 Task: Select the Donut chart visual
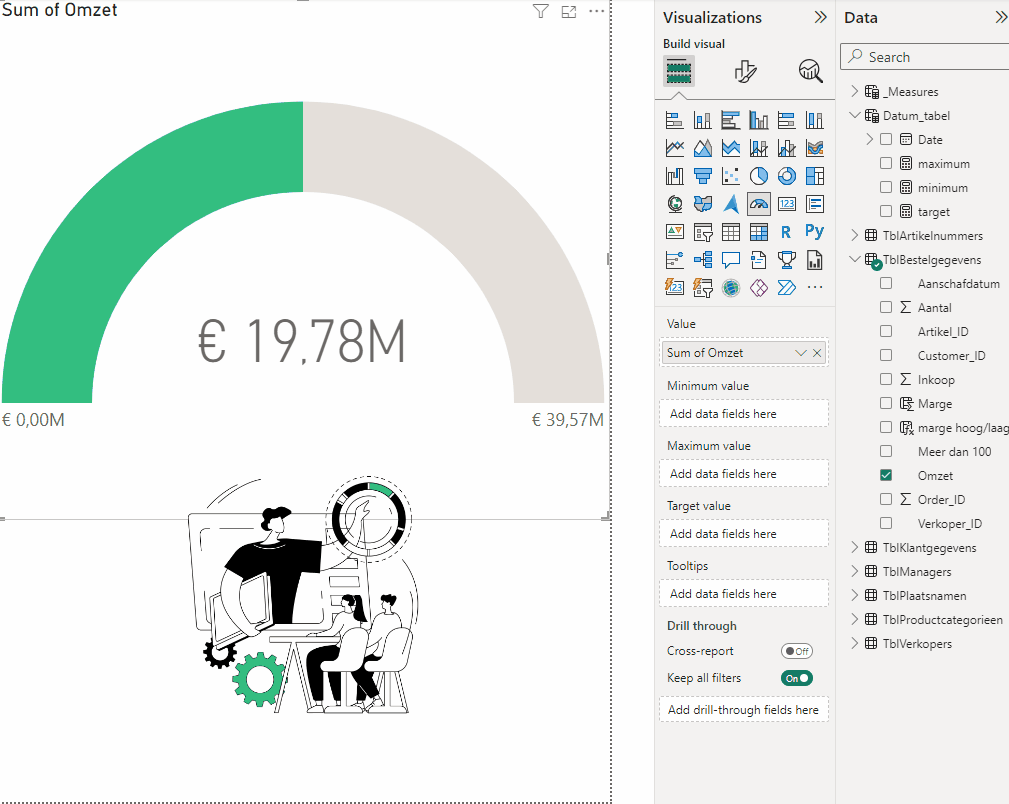coord(786,176)
